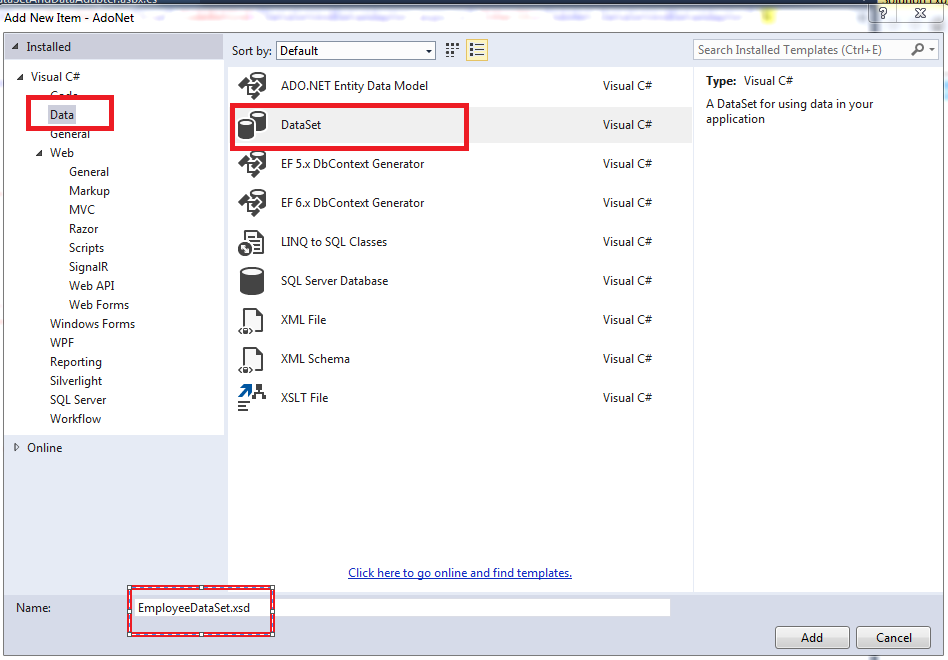Viewport: 948px width, 660px height.
Task: Select the XML File template icon
Action: [251, 320]
